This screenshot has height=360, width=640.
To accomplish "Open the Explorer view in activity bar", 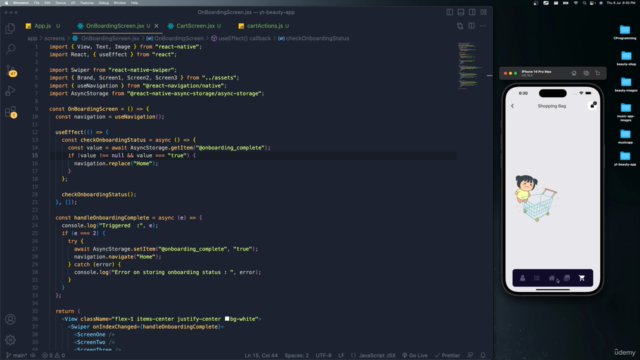I will point(11,28).
